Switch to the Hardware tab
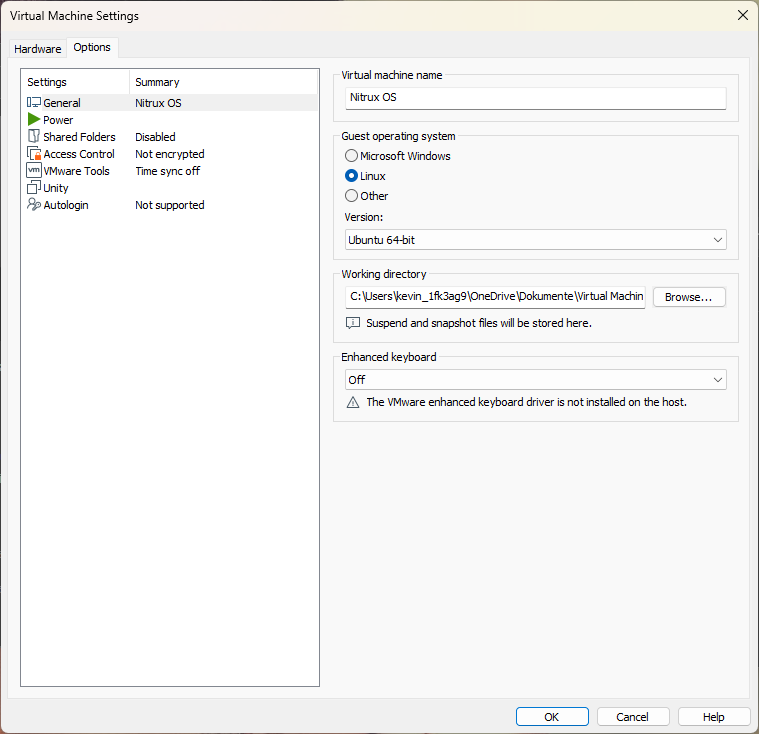Screen dimensions: 759x734 [x=38, y=49]
